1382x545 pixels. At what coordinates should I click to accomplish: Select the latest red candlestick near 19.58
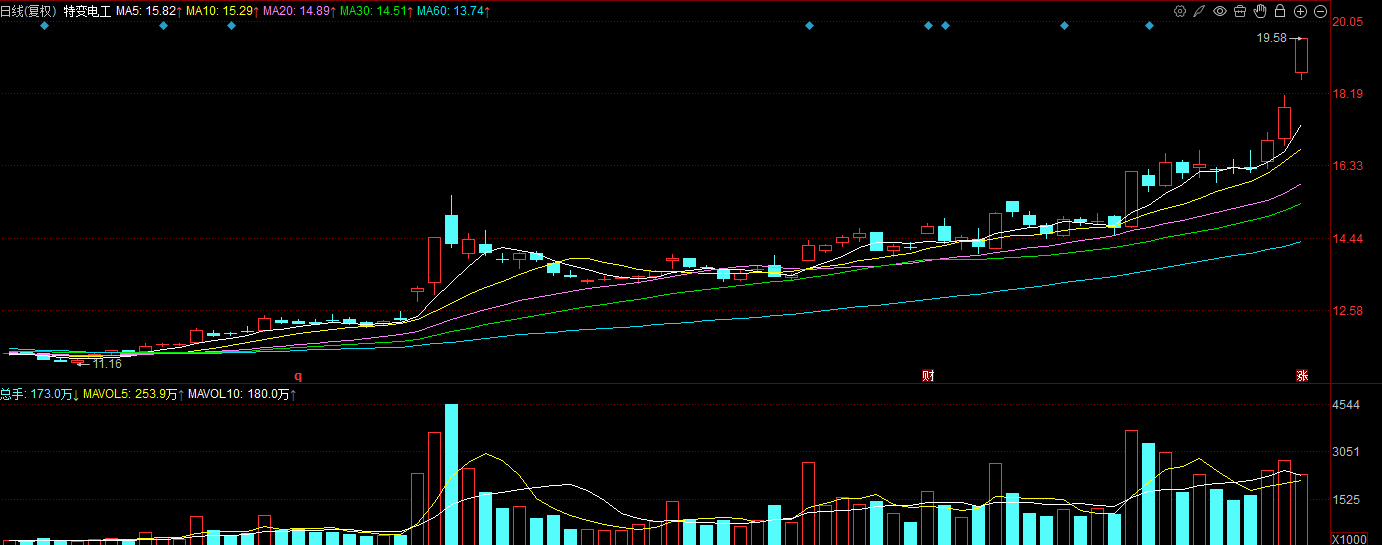pos(1302,56)
